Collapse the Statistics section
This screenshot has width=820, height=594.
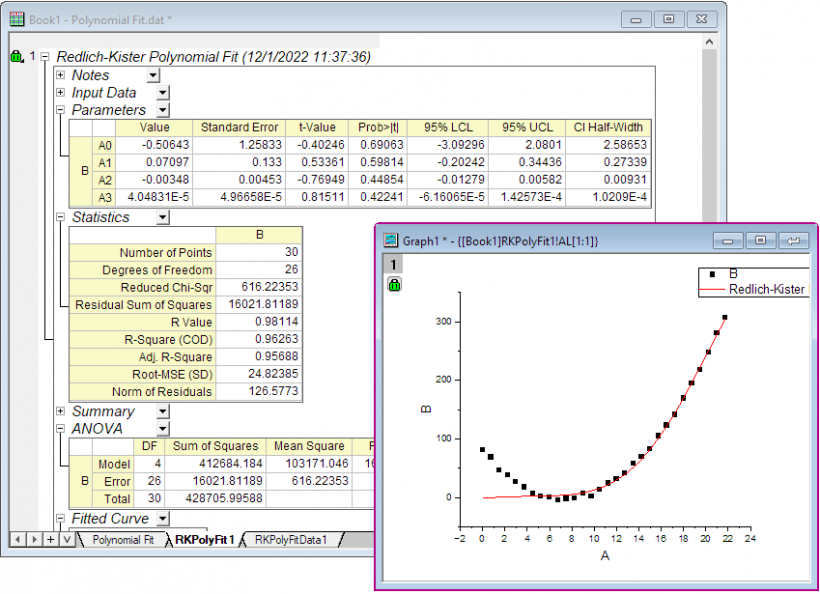tap(61, 217)
